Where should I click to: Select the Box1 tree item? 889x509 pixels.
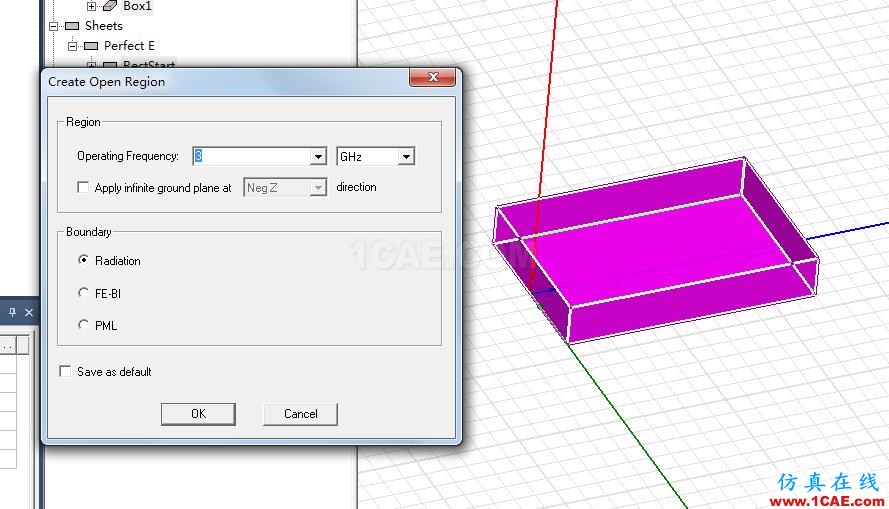click(137, 6)
